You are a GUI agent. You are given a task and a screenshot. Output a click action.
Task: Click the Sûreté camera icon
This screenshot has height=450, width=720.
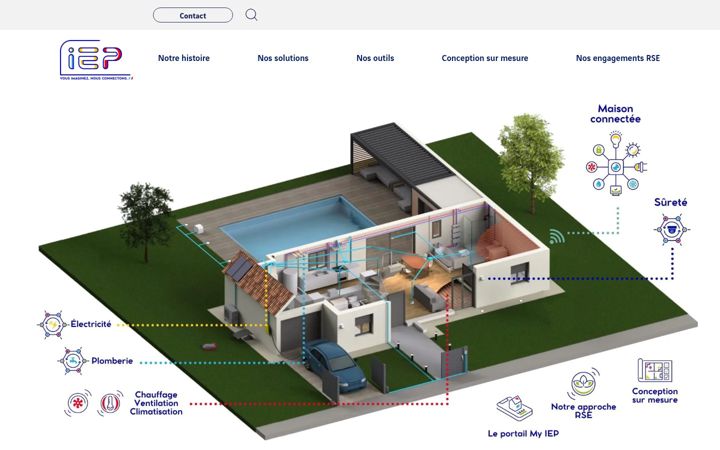pyautogui.click(x=672, y=229)
